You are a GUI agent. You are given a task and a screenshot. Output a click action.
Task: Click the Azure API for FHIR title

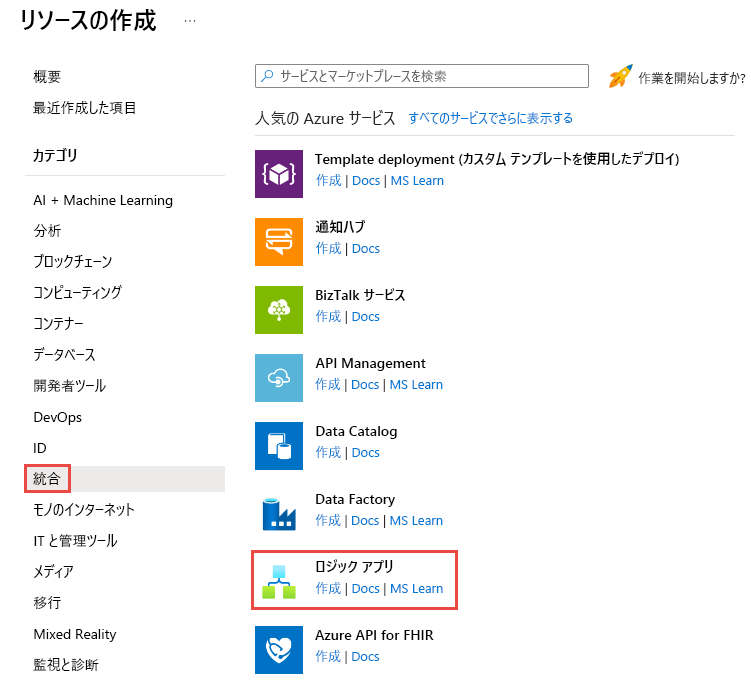pyautogui.click(x=374, y=636)
